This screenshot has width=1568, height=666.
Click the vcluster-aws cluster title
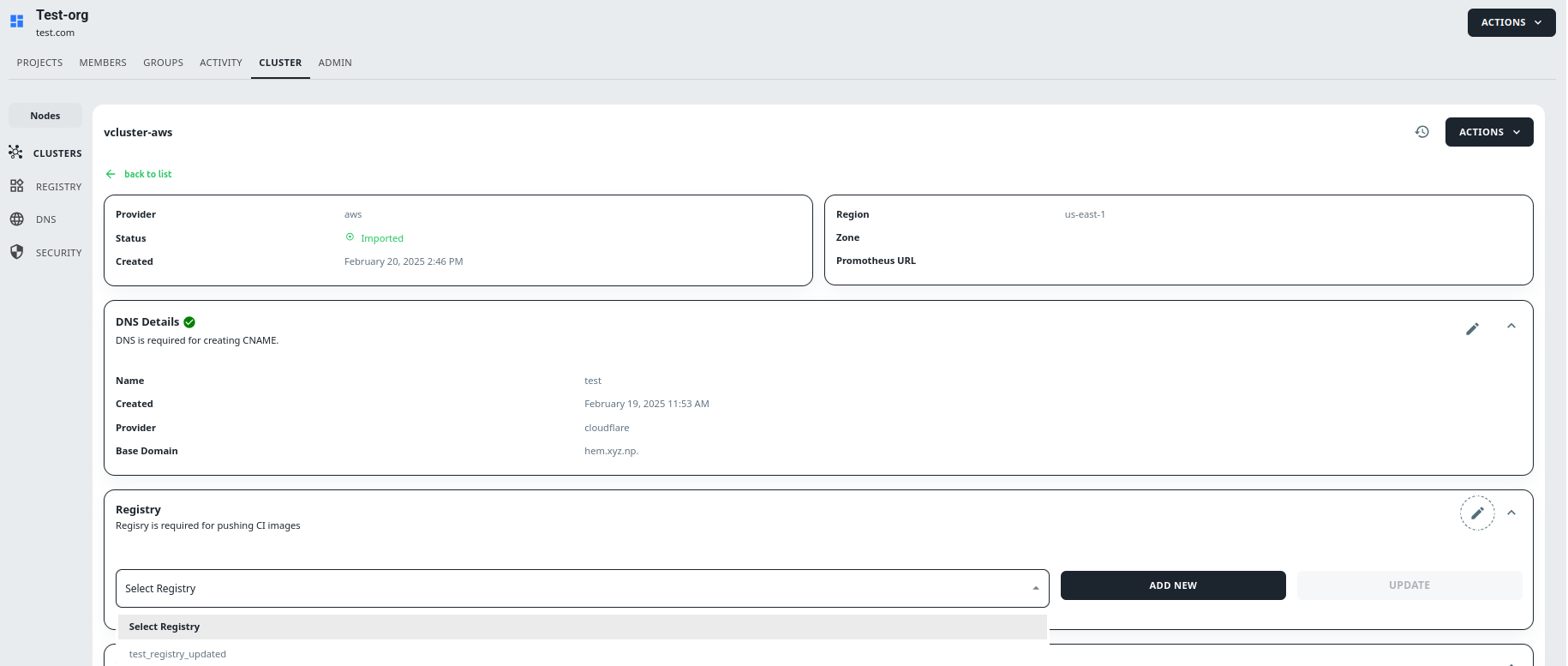(x=138, y=133)
